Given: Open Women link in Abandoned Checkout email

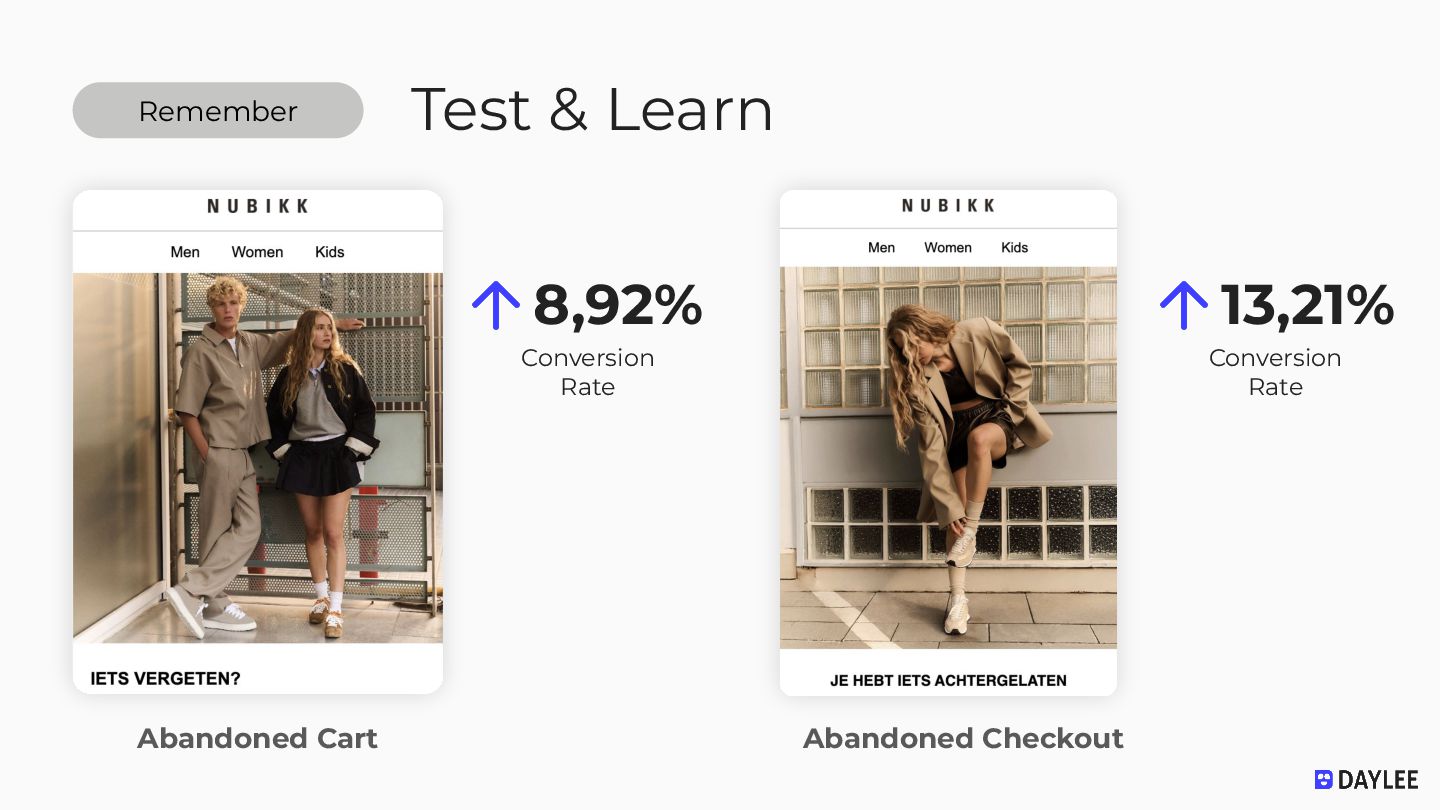Looking at the screenshot, I should (x=948, y=247).
